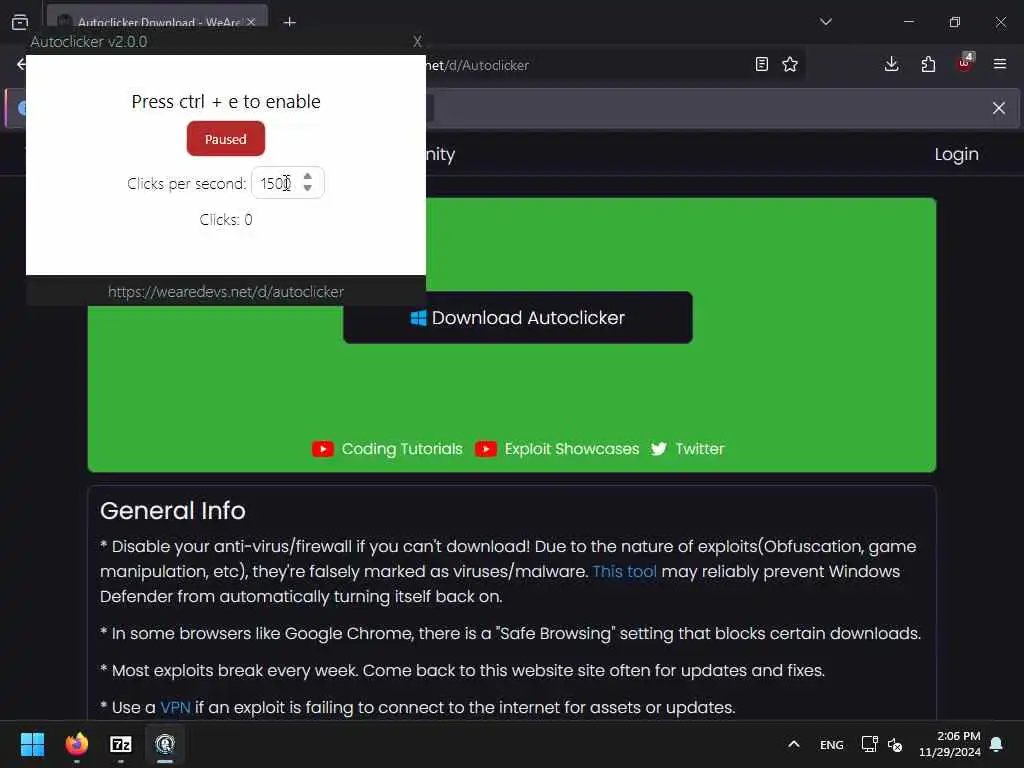
Task: Click the Download Autoclicker button
Action: (x=517, y=317)
